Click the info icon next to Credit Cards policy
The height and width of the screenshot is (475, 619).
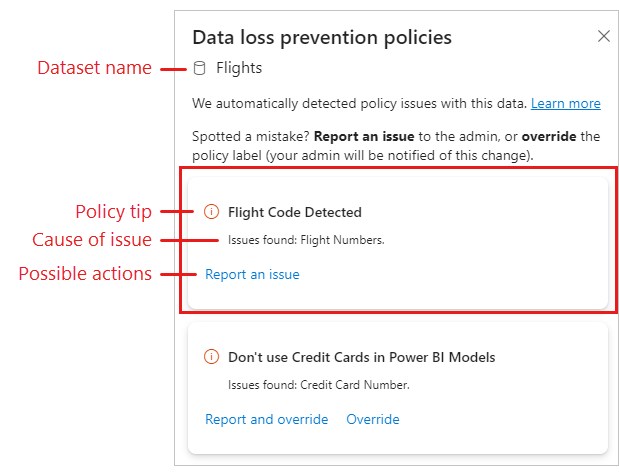click(x=211, y=357)
